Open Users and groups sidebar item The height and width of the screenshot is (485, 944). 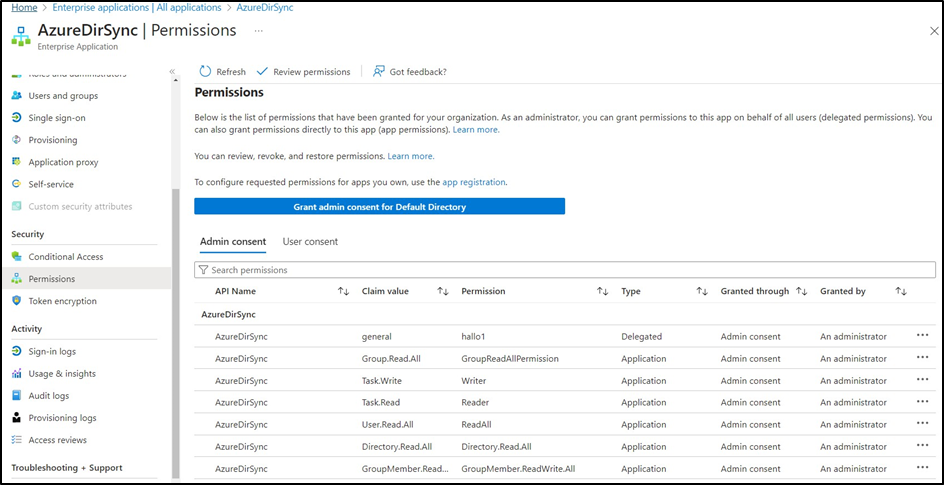63,96
